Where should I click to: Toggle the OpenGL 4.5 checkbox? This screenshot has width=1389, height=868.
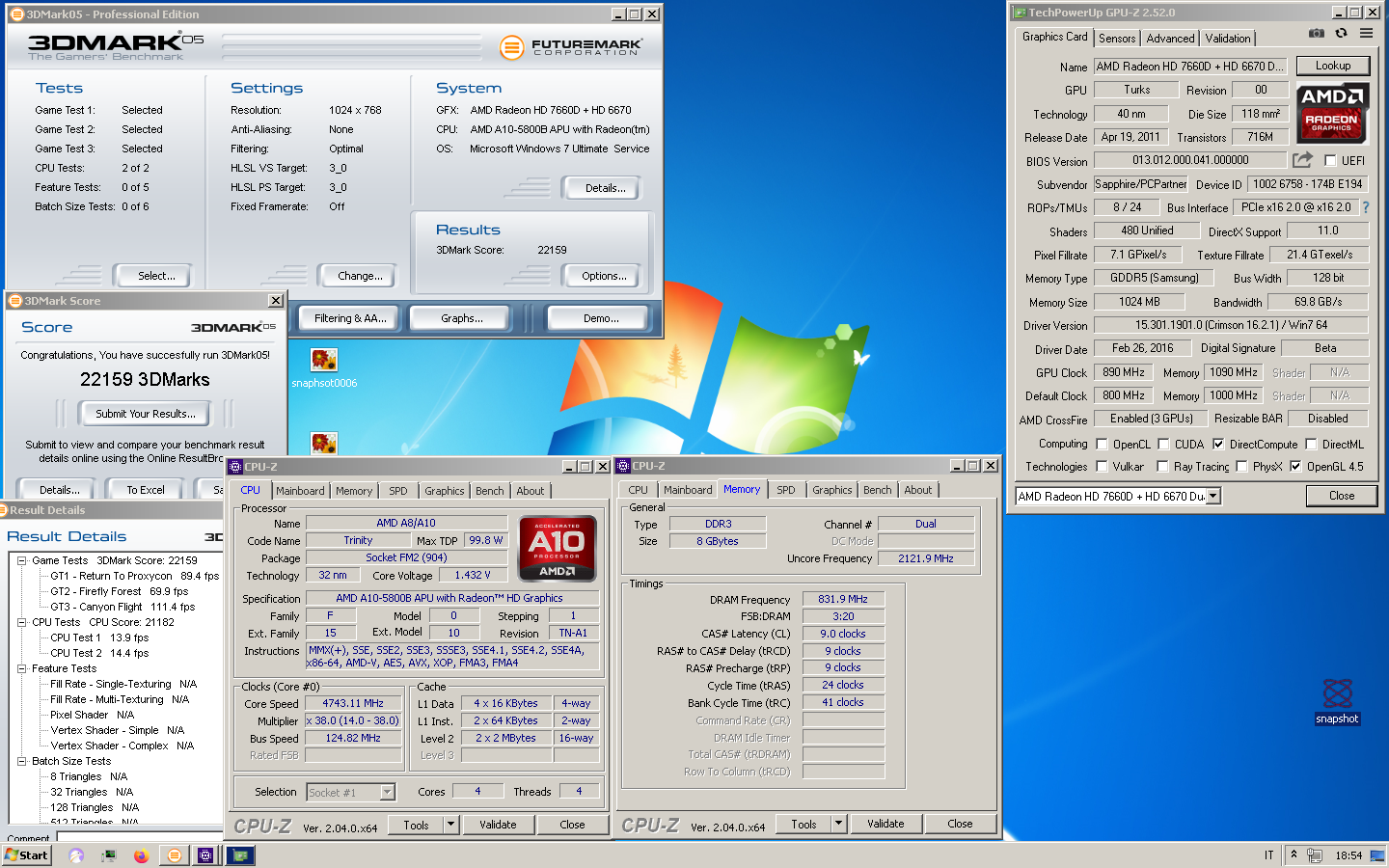click(x=1295, y=467)
